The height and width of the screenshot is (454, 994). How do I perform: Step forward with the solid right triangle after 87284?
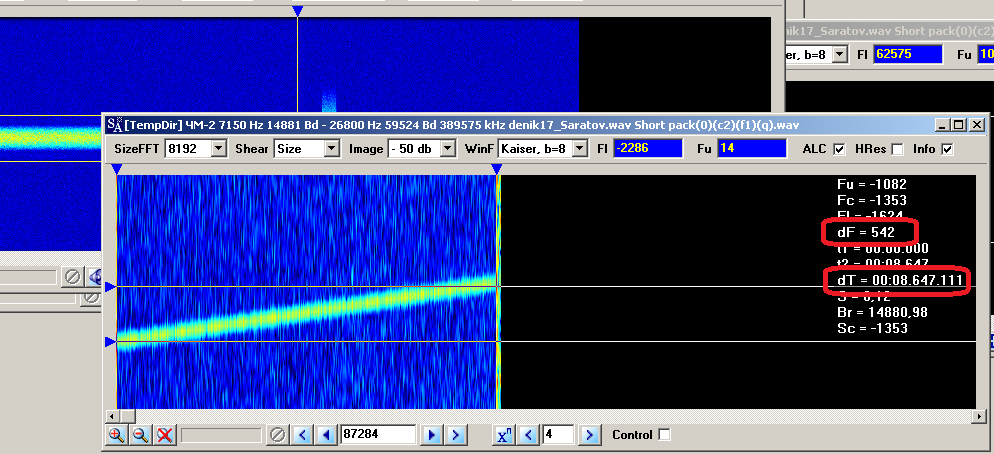coord(432,435)
